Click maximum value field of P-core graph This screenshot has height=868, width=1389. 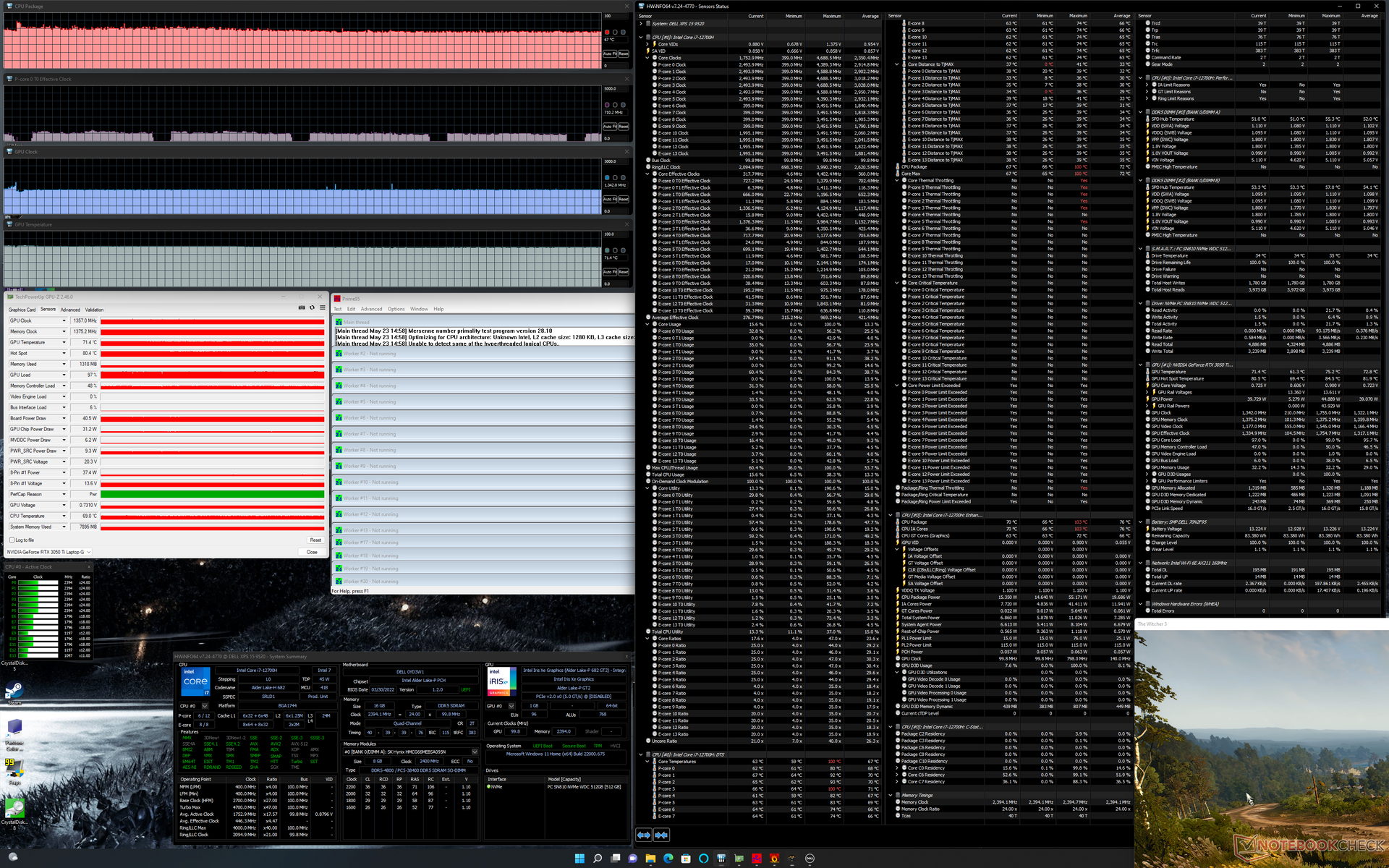click(616, 89)
